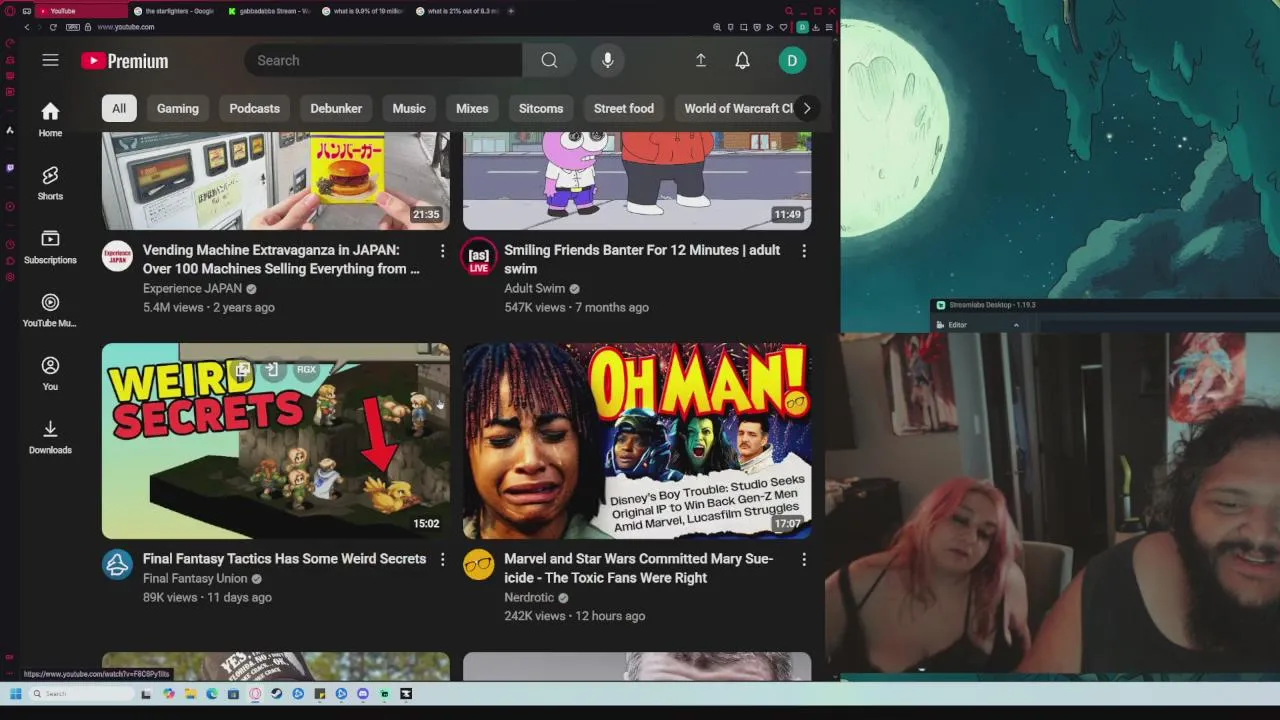Open more options for Final Fantasy Tactics video
The image size is (1280, 720).
(442, 560)
